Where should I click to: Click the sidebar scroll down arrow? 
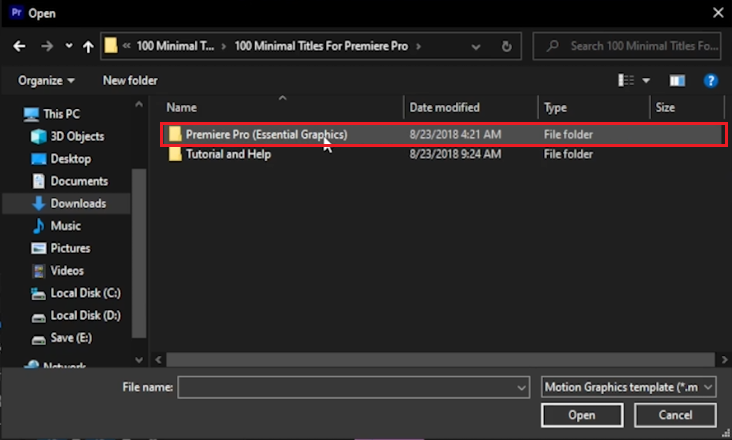tap(139, 360)
